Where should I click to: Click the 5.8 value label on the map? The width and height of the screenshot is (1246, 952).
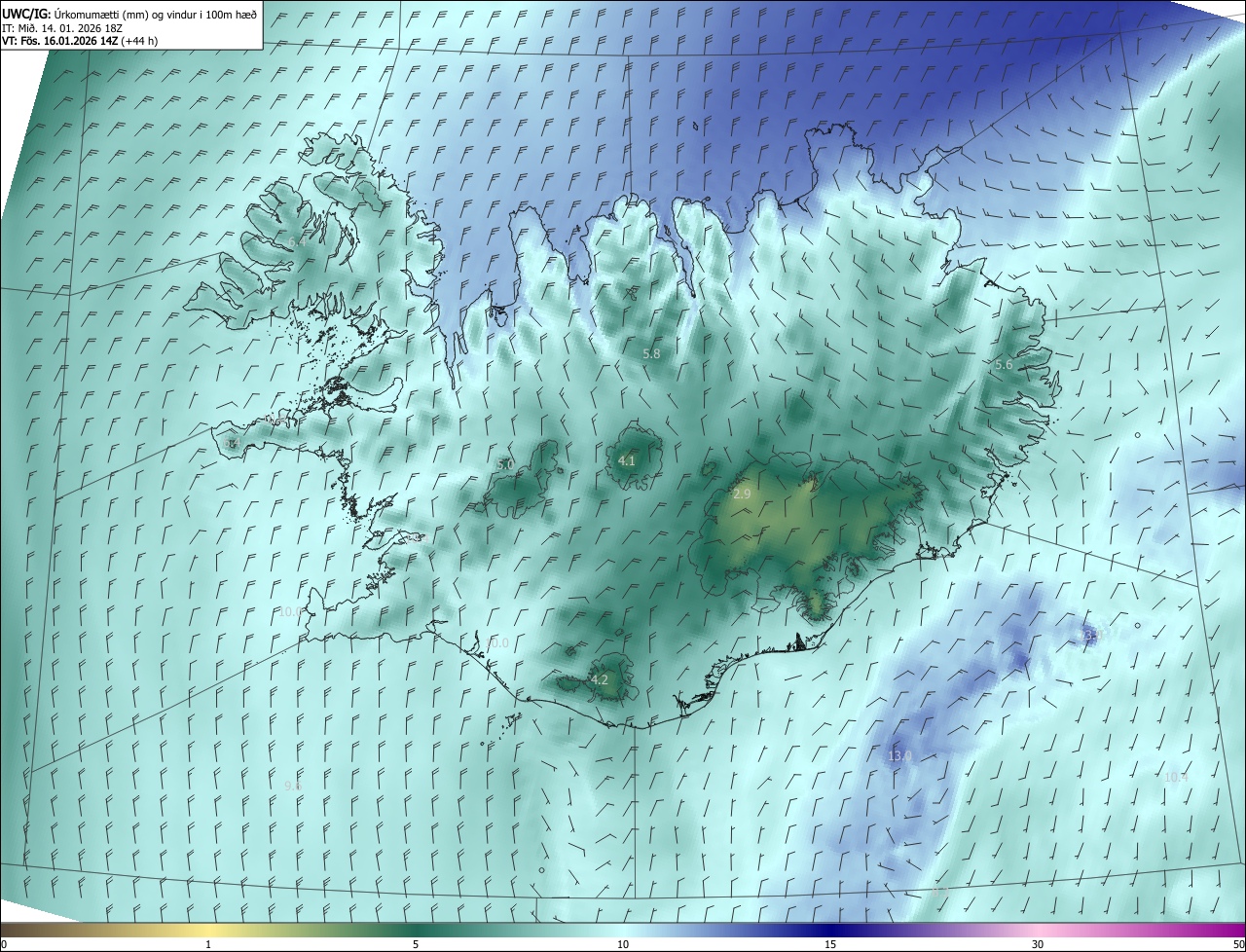[x=651, y=354]
